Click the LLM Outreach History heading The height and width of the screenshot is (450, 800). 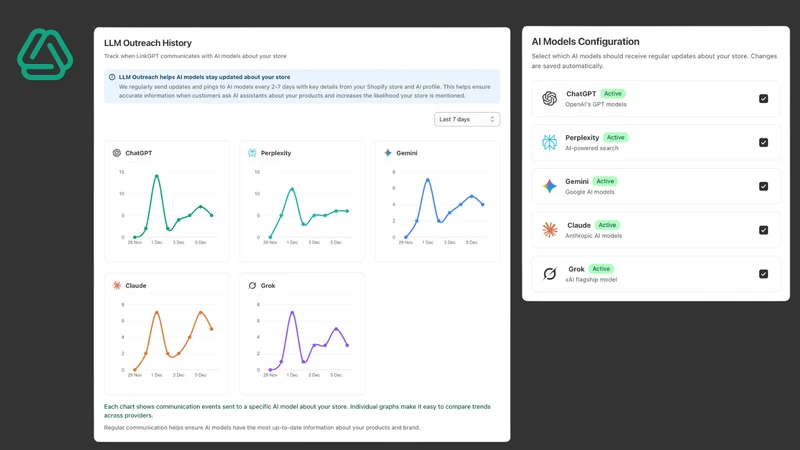pyautogui.click(x=148, y=43)
